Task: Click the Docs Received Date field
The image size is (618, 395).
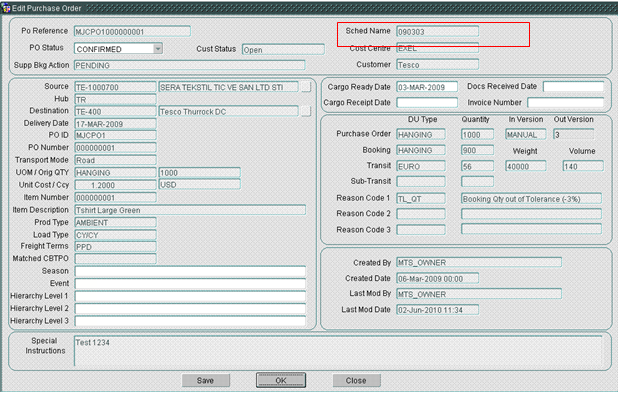Action: coord(573,87)
